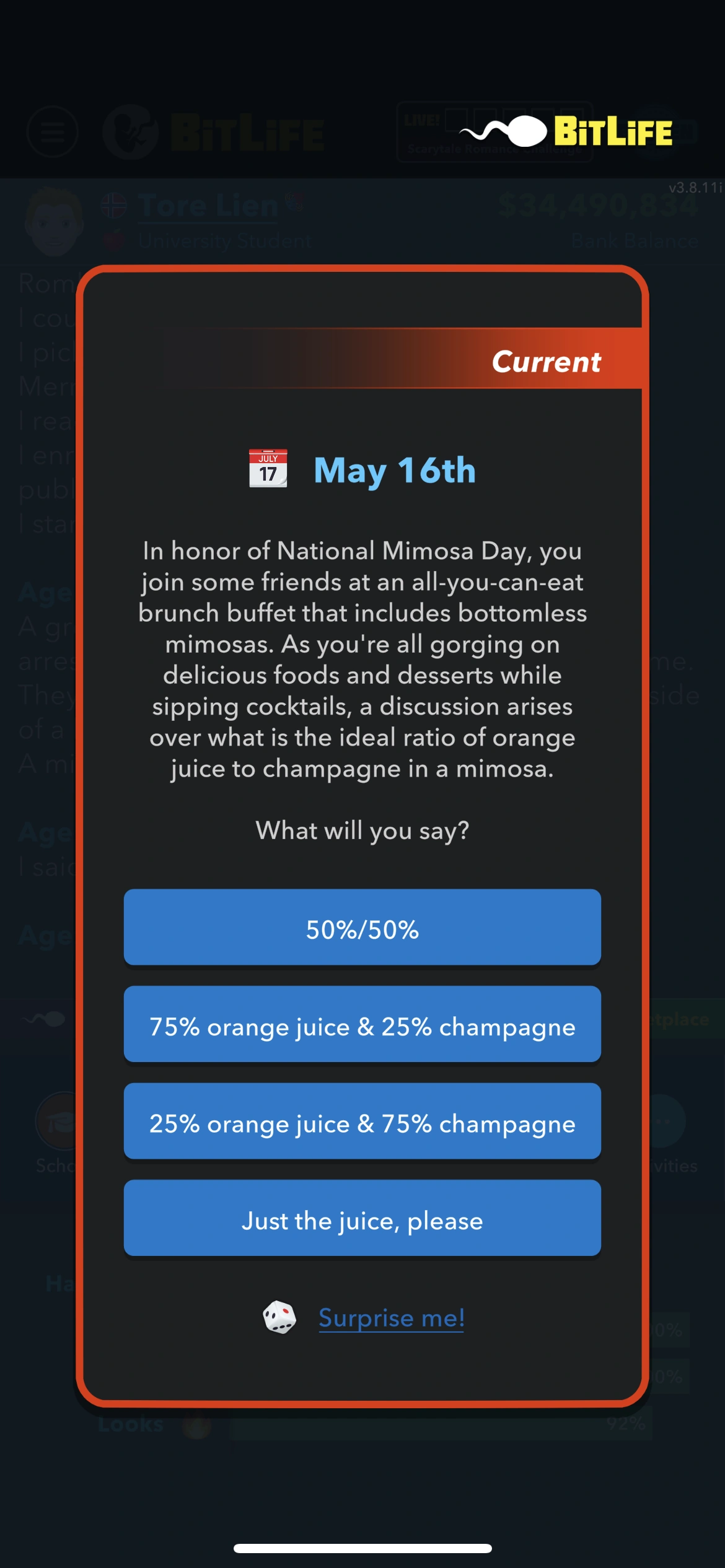
Task: Tap the Looks stat bar showing 92%
Action: 440,1424
